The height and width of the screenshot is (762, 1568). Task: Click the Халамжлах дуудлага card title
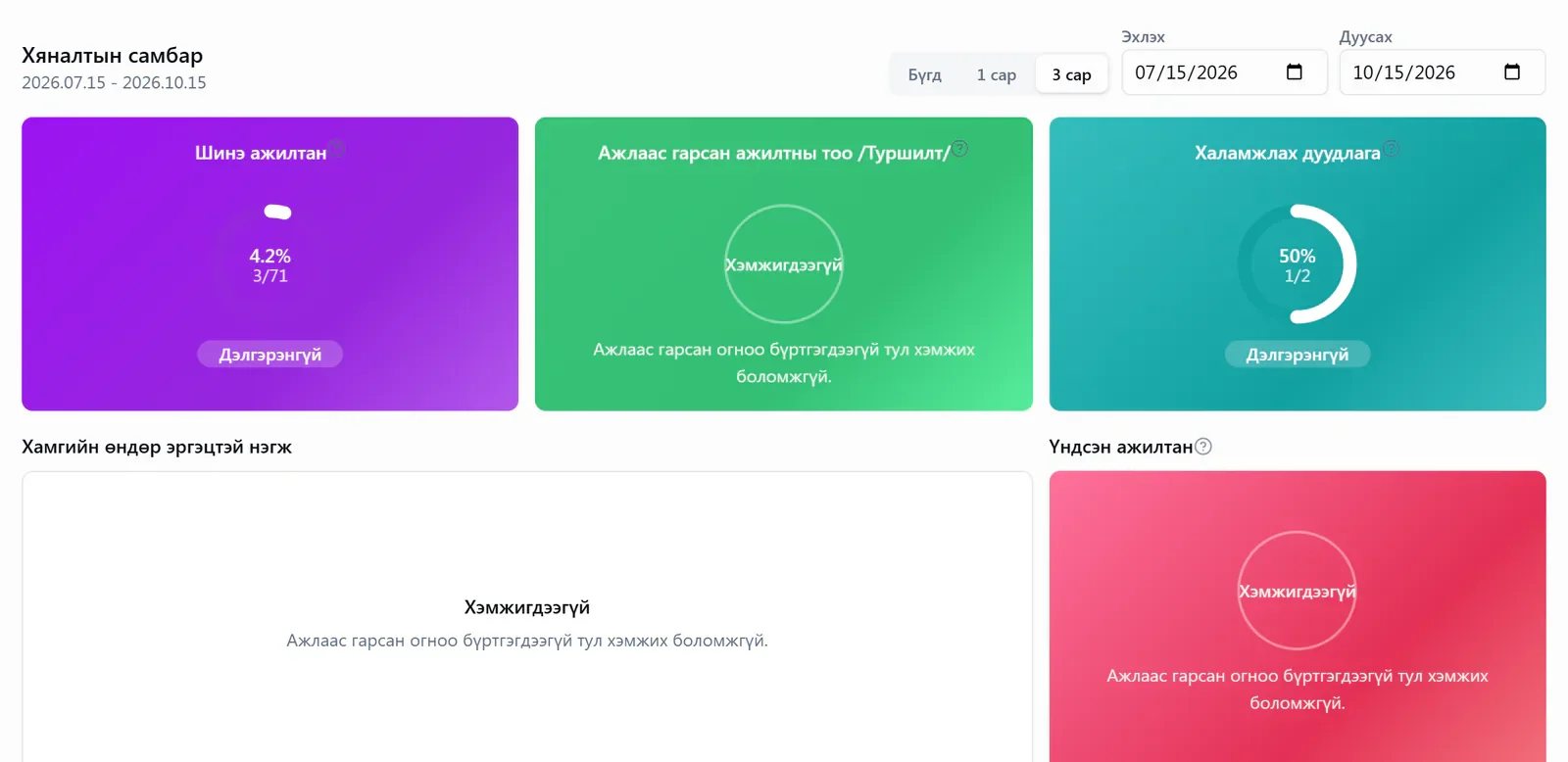[1287, 153]
